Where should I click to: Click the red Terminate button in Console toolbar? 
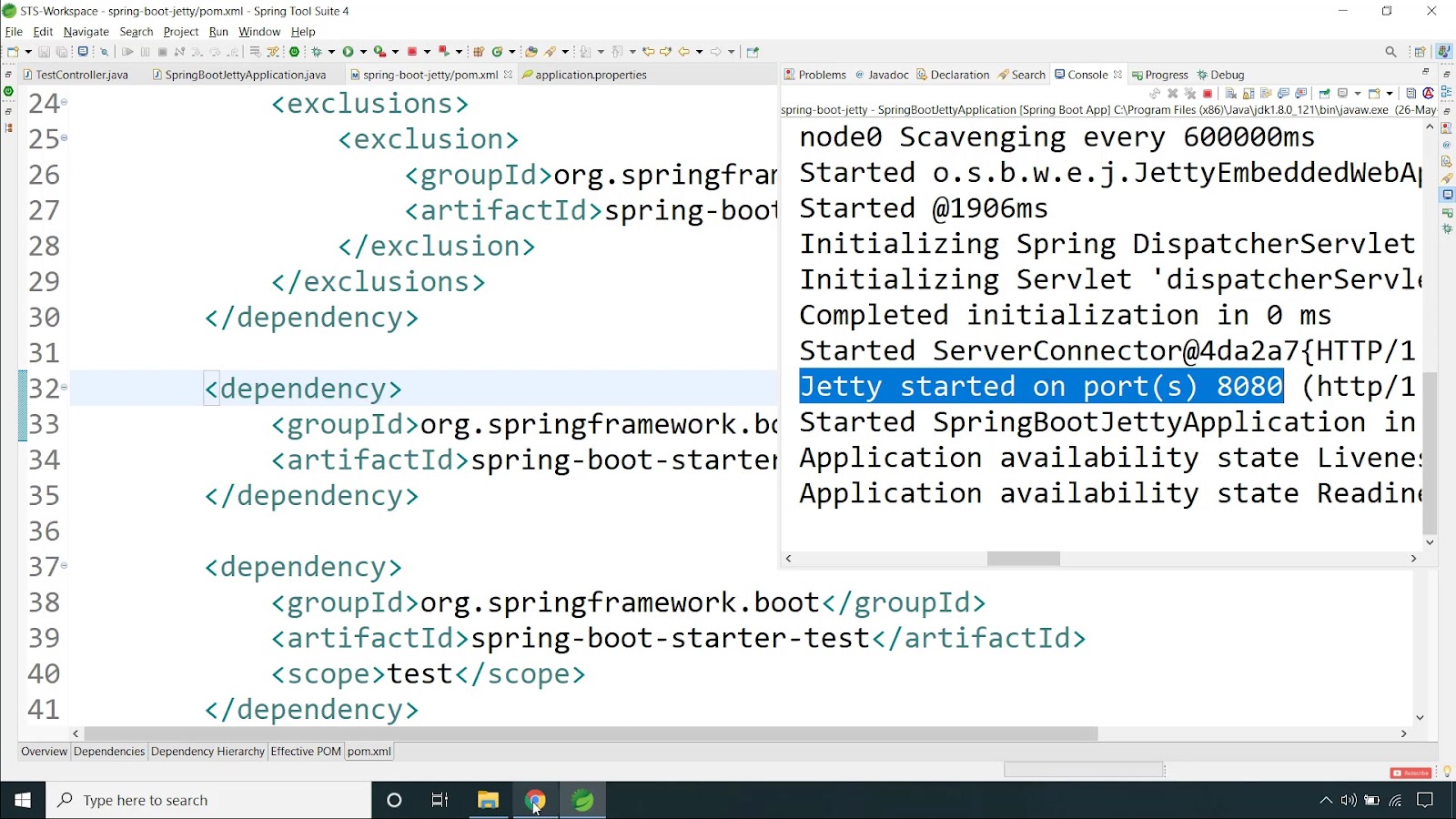tap(1208, 94)
